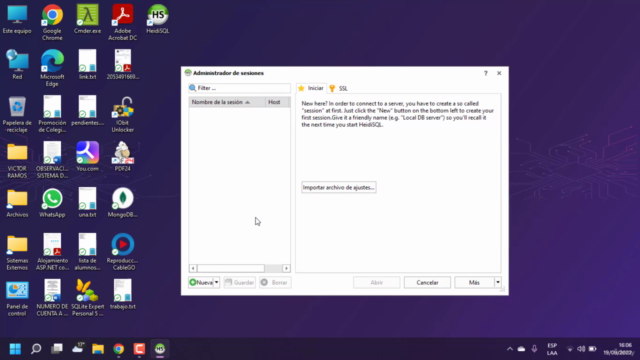
Task: Open the ESP LAA language indicator
Action: tap(552, 349)
